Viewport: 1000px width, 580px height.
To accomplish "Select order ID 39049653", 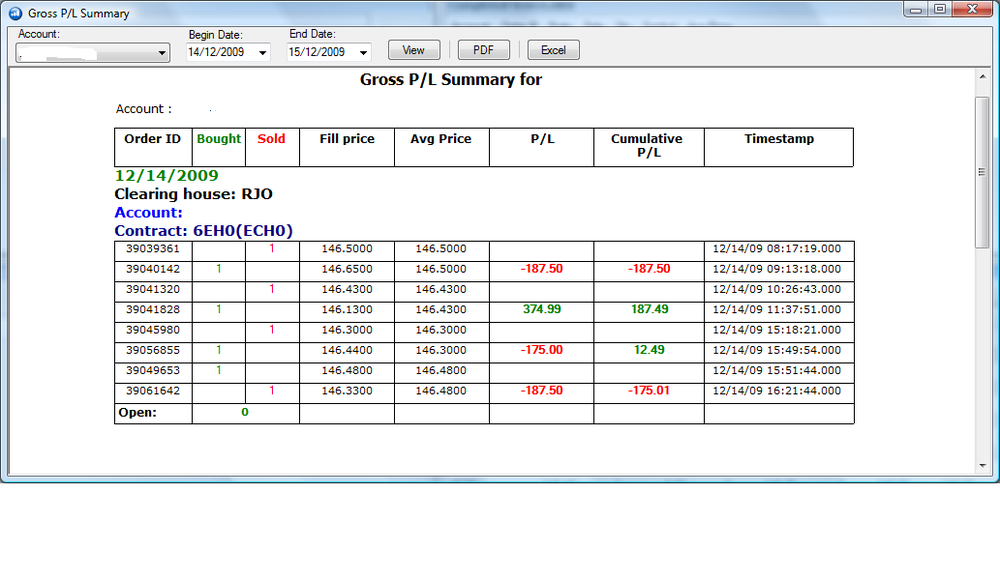I will pos(152,371).
